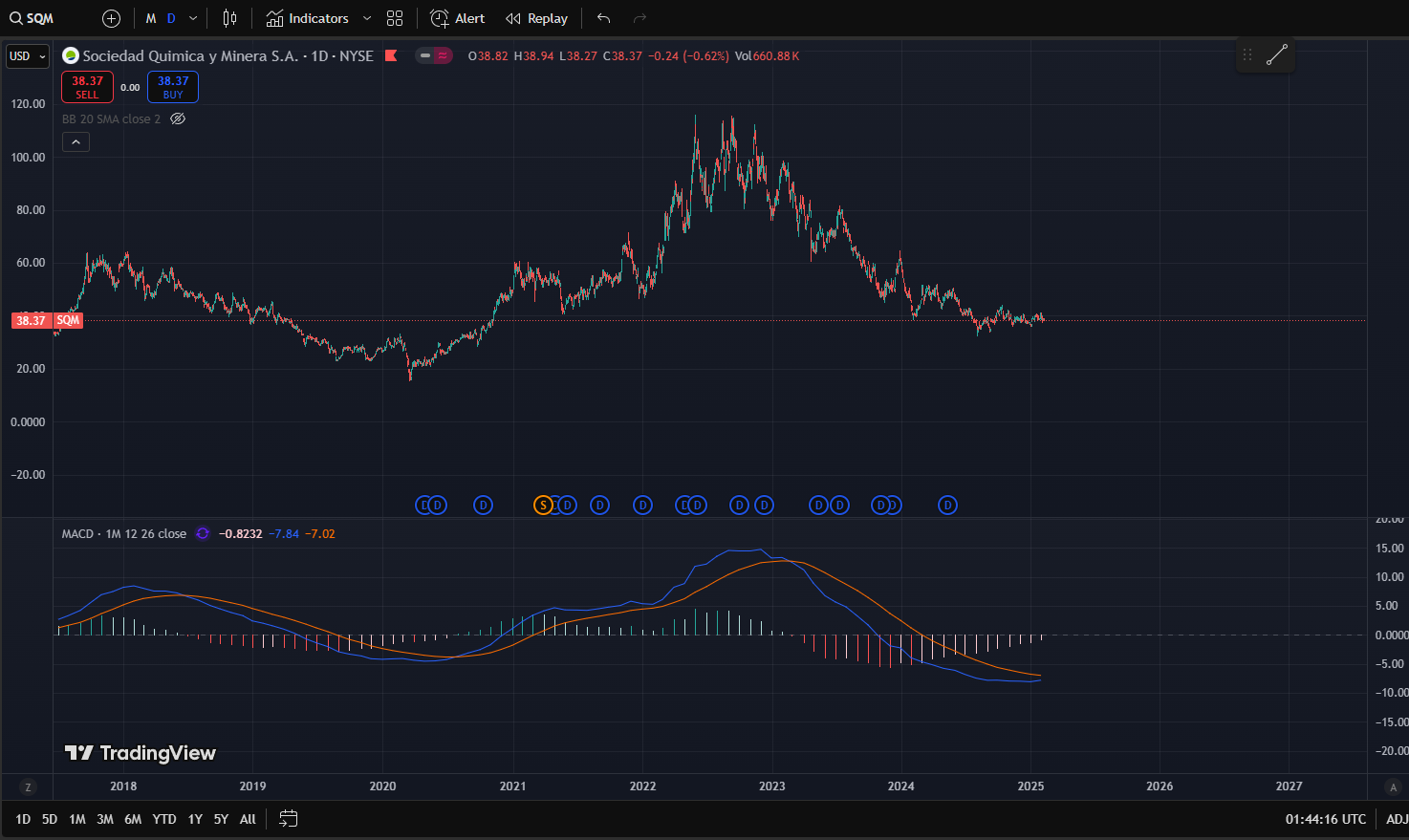This screenshot has height=840, width=1409.
Task: Select the trend line drawing tool
Action: 1276,55
